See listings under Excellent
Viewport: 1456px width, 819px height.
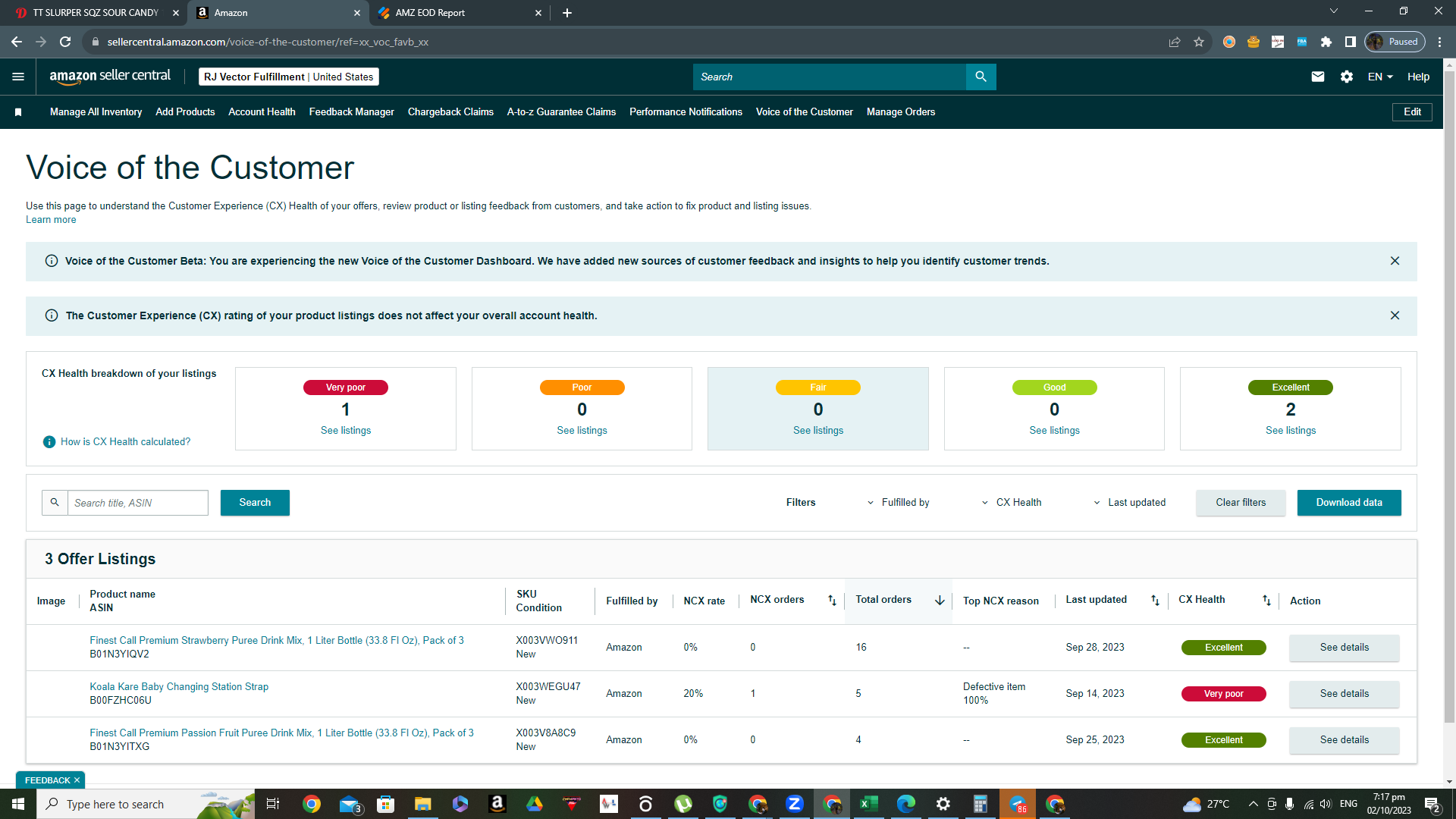pos(1291,431)
